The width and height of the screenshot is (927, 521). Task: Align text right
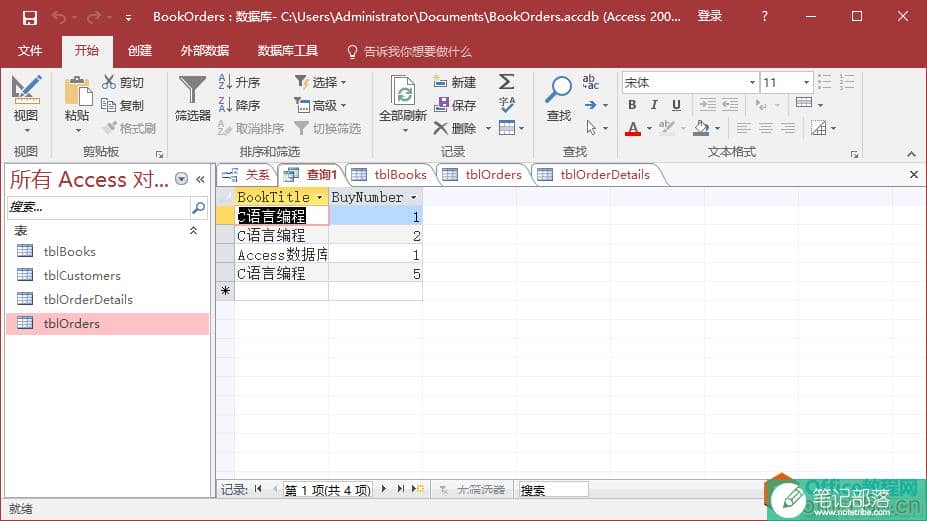pyautogui.click(x=788, y=128)
